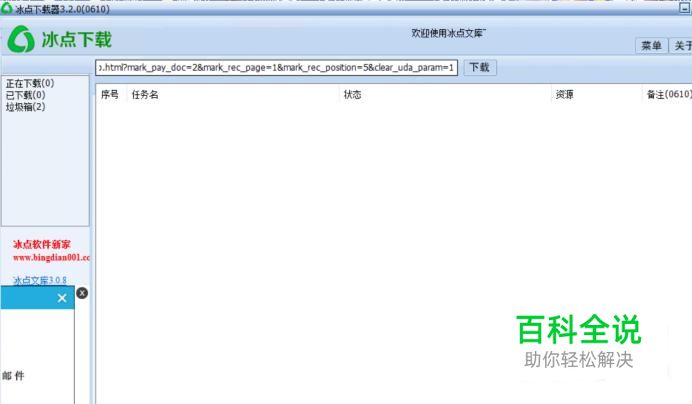Select 垃圾箱(2) in the sidebar
Image resolution: width=692 pixels, height=404 pixels.
25,106
